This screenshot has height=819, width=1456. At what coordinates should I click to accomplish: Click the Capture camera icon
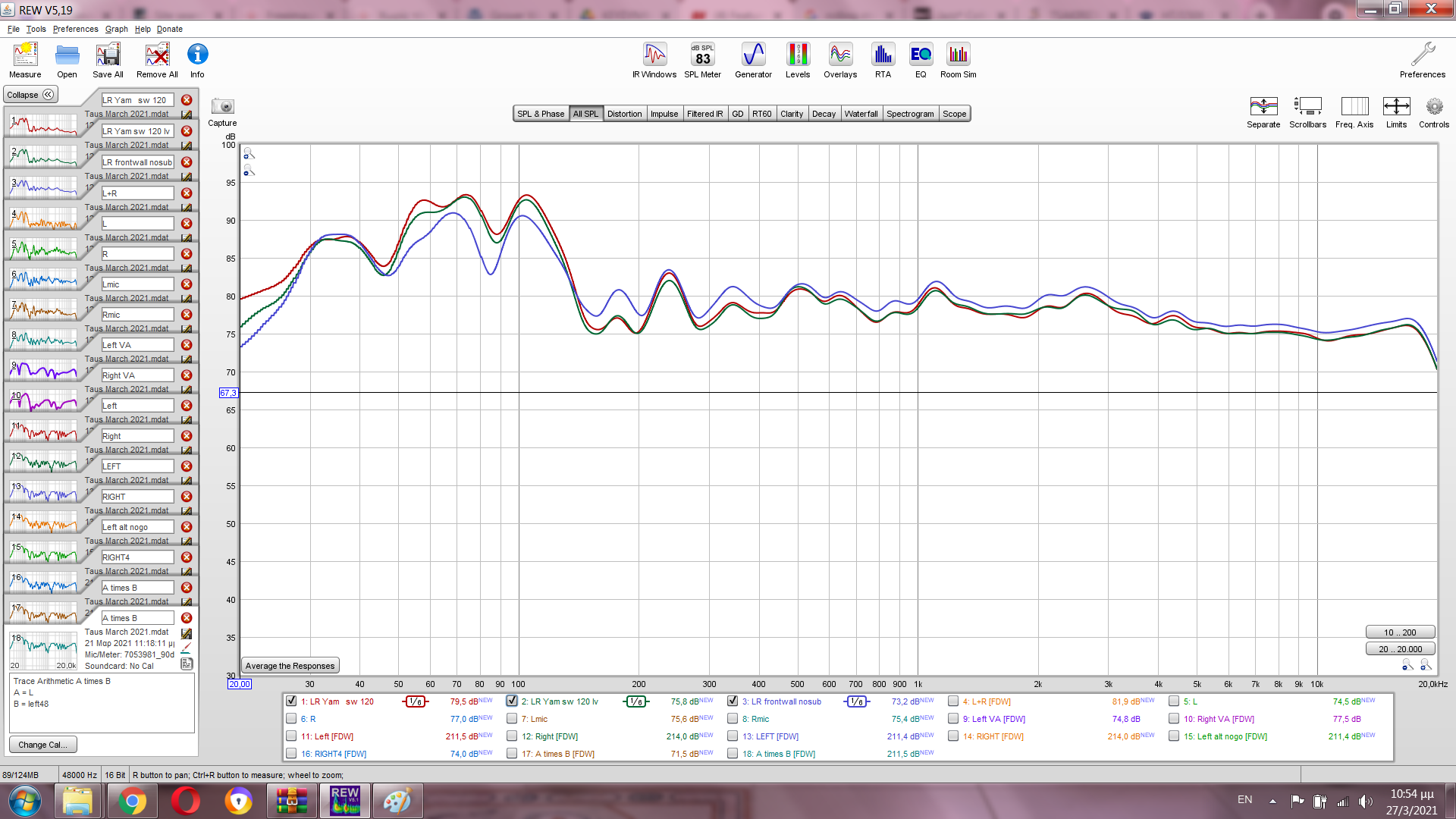(222, 107)
